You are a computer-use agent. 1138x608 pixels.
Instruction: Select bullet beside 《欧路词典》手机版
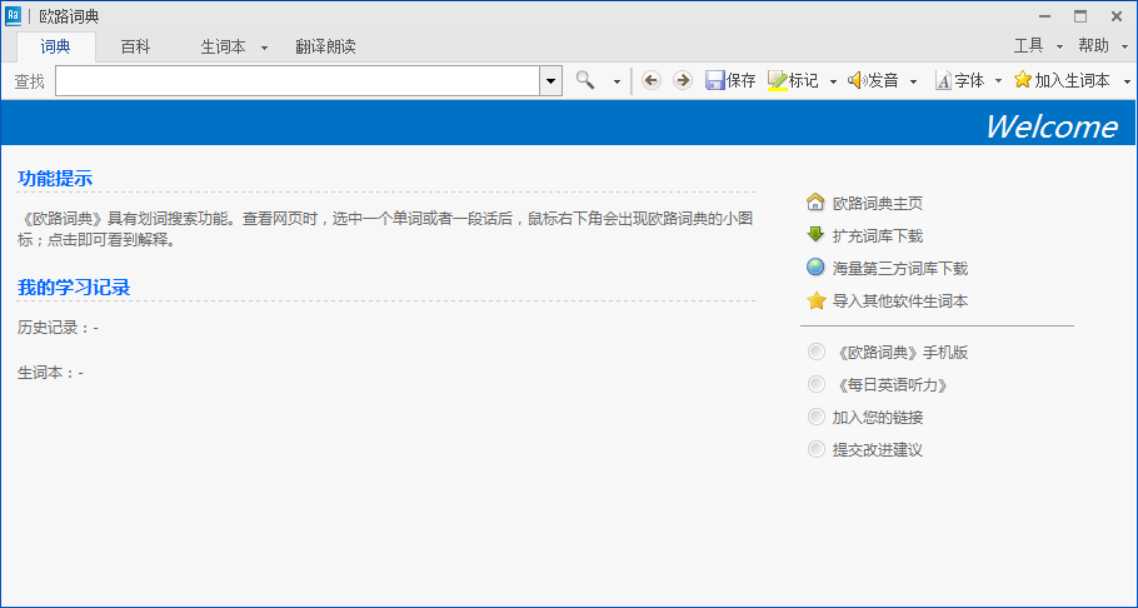point(816,352)
